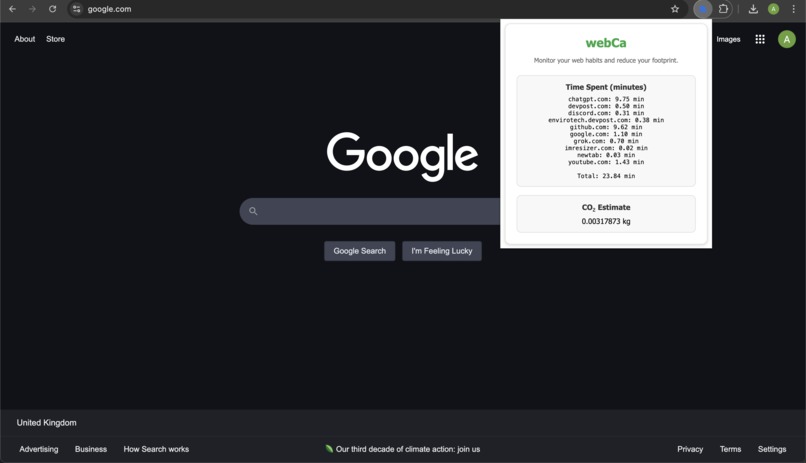Open site information icon beside google.com

77,9
